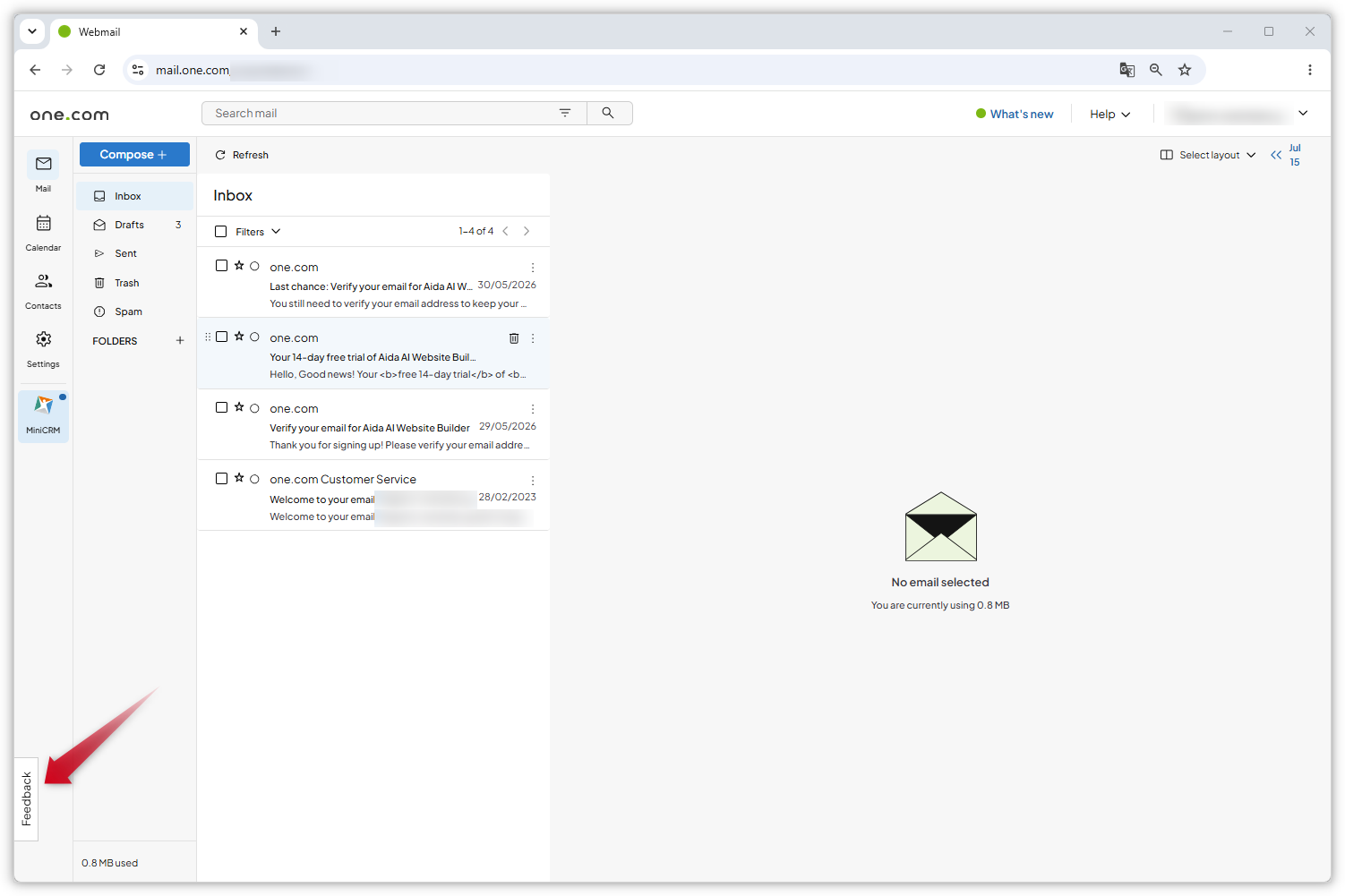Click the browser reload button
Screen dimensions: 1345x896
[x=99, y=70]
